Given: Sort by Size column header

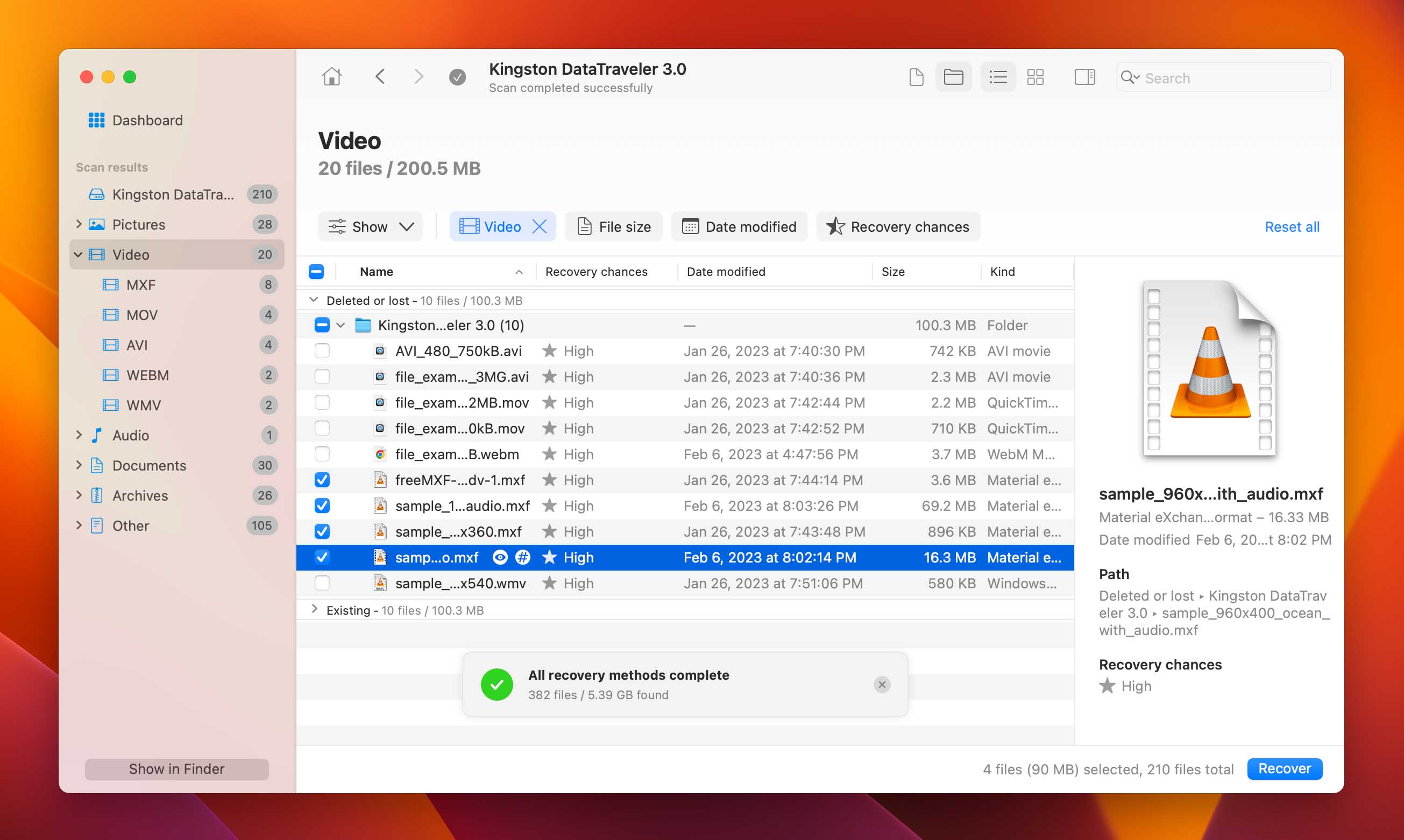Looking at the screenshot, I should (x=927, y=272).
